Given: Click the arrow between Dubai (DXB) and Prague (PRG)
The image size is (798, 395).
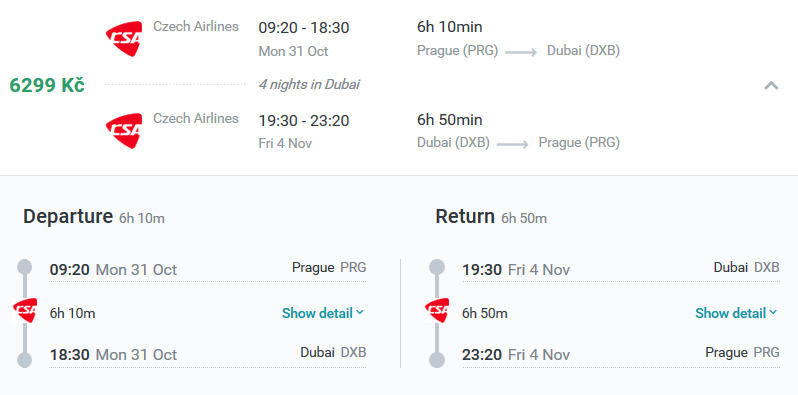Looking at the screenshot, I should click(x=513, y=145).
